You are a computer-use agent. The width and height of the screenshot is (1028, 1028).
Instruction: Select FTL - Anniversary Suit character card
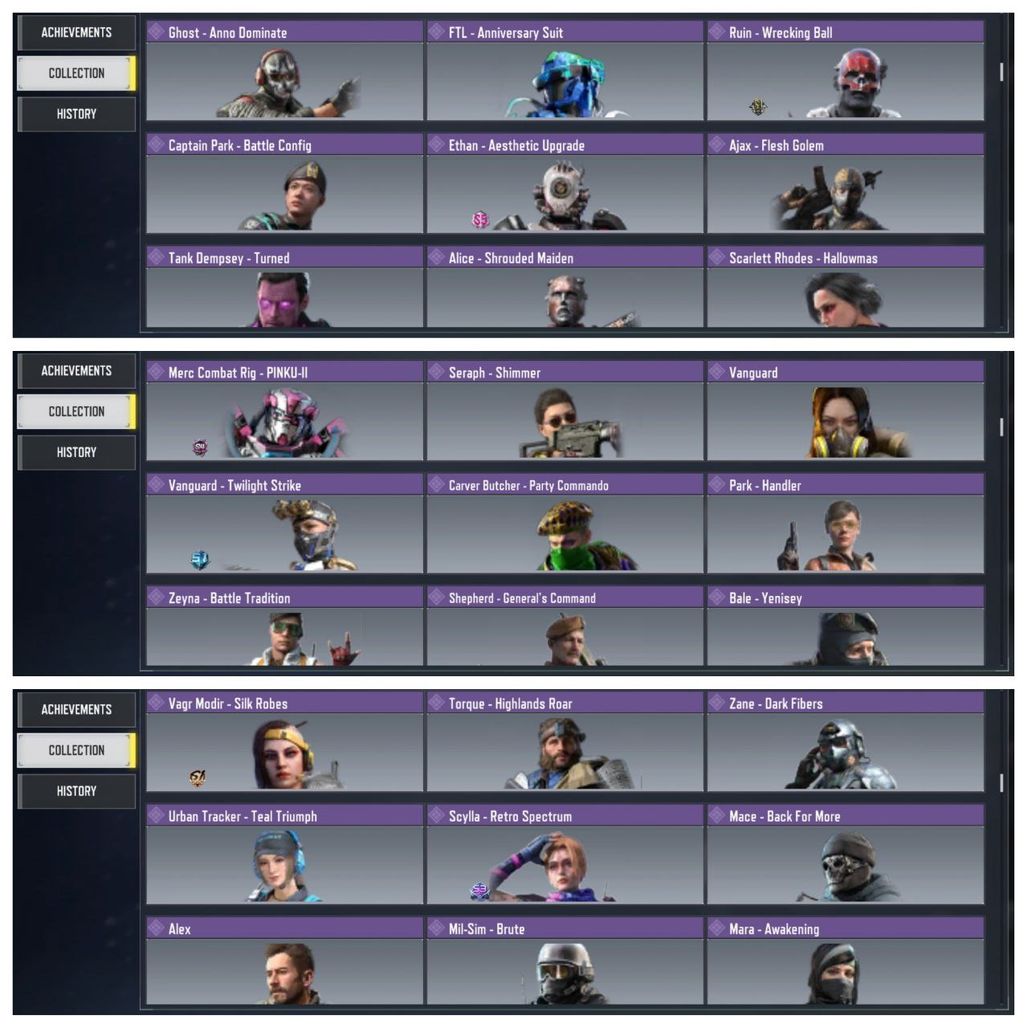click(565, 70)
